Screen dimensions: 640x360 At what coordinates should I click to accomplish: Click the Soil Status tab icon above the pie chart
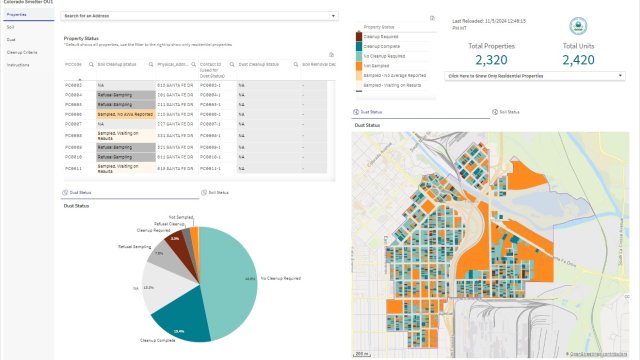point(204,193)
